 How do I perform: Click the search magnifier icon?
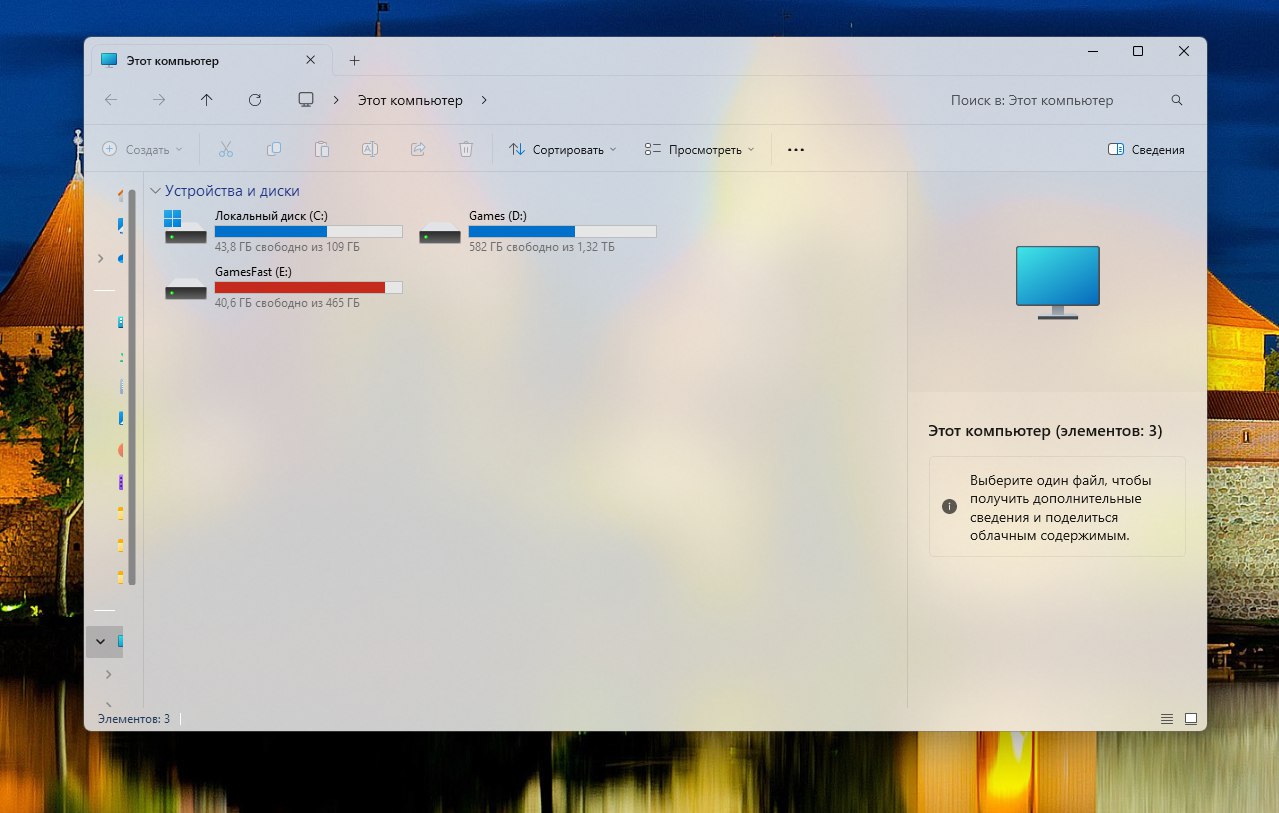point(1176,100)
